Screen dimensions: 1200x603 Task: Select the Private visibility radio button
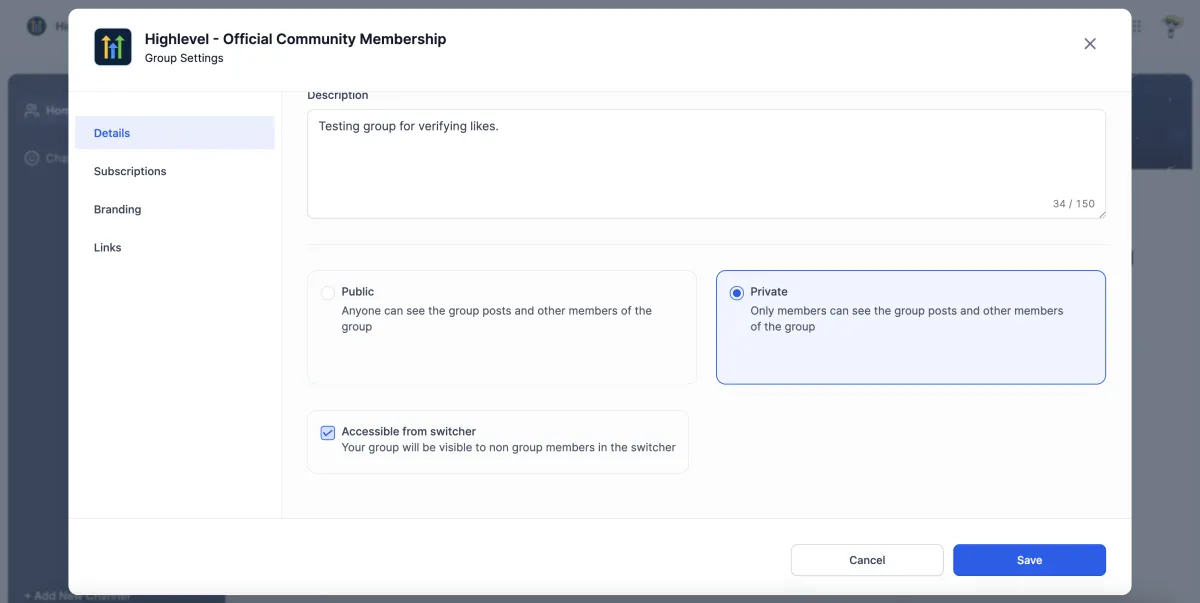point(737,293)
